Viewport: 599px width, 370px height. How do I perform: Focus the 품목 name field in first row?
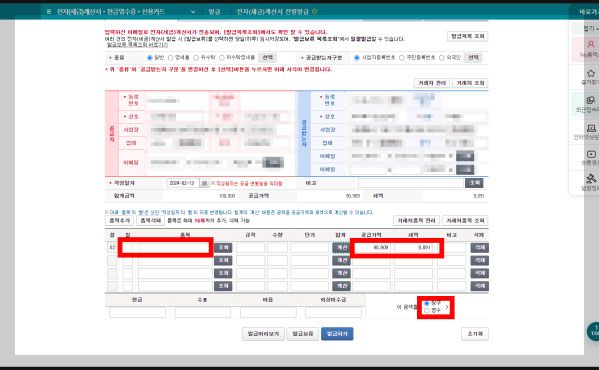click(175, 248)
